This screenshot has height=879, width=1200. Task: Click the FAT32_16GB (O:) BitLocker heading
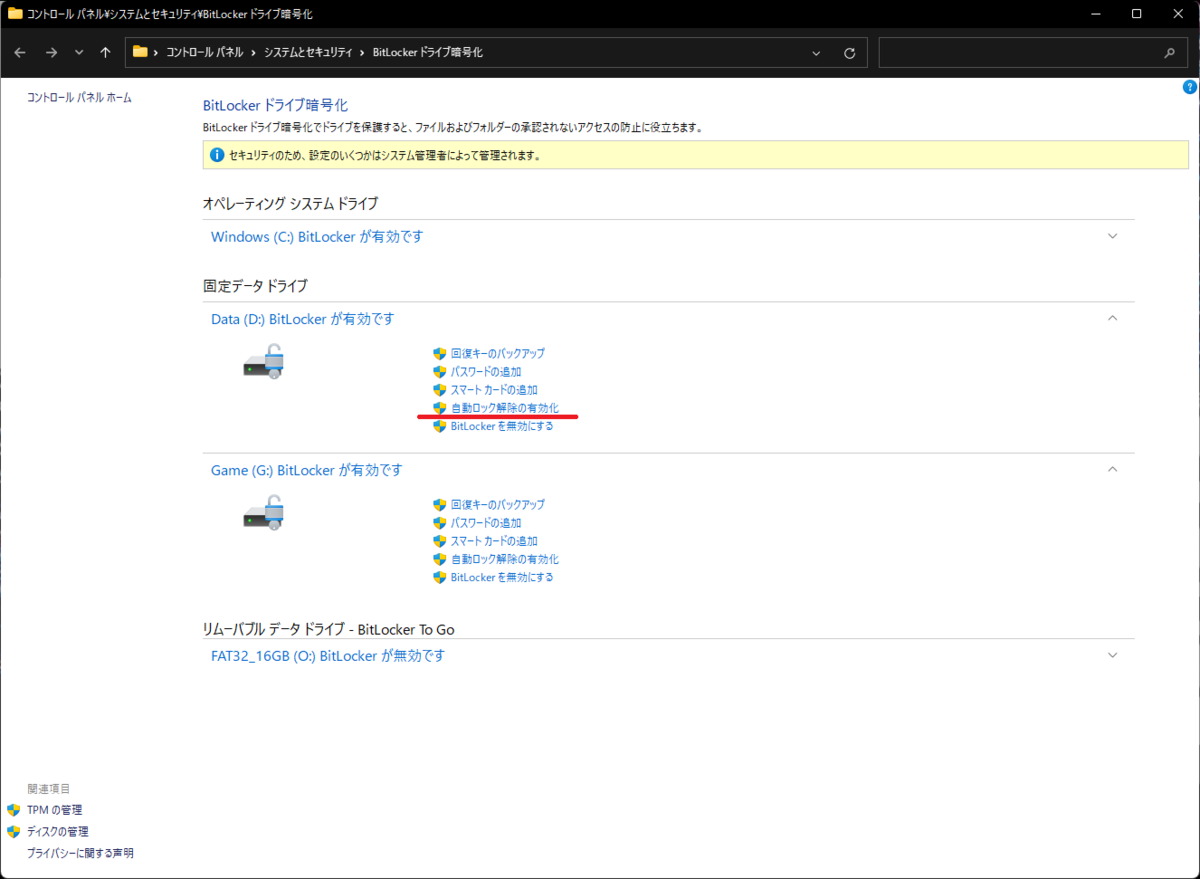click(328, 656)
